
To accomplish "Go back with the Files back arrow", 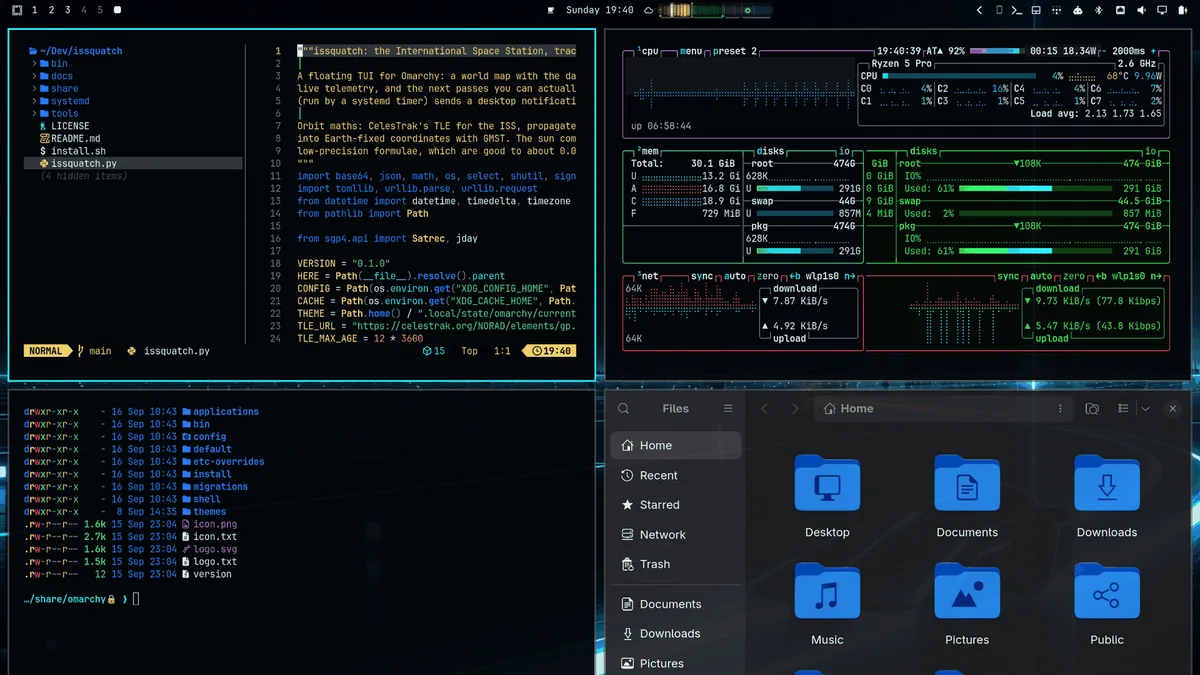I will pyautogui.click(x=764, y=408).
